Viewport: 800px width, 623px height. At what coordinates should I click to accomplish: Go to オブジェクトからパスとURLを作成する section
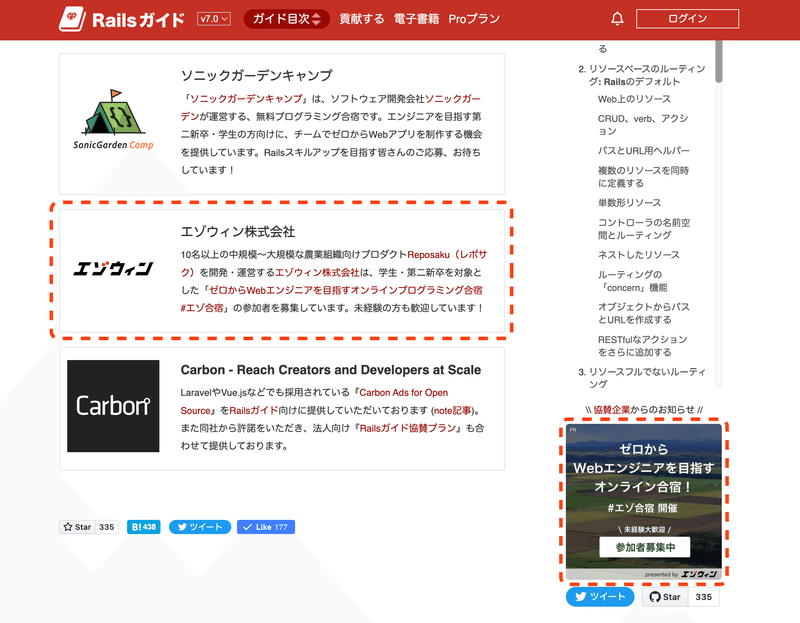pos(644,313)
